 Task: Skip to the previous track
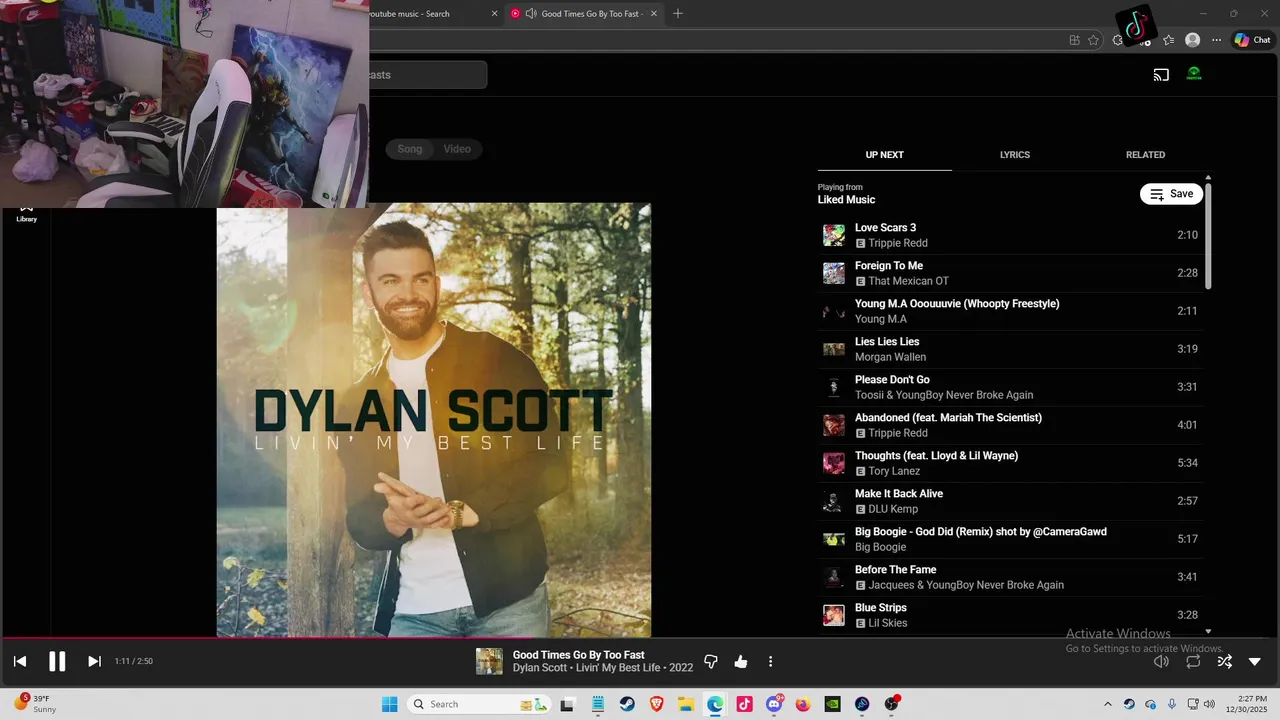click(20, 661)
